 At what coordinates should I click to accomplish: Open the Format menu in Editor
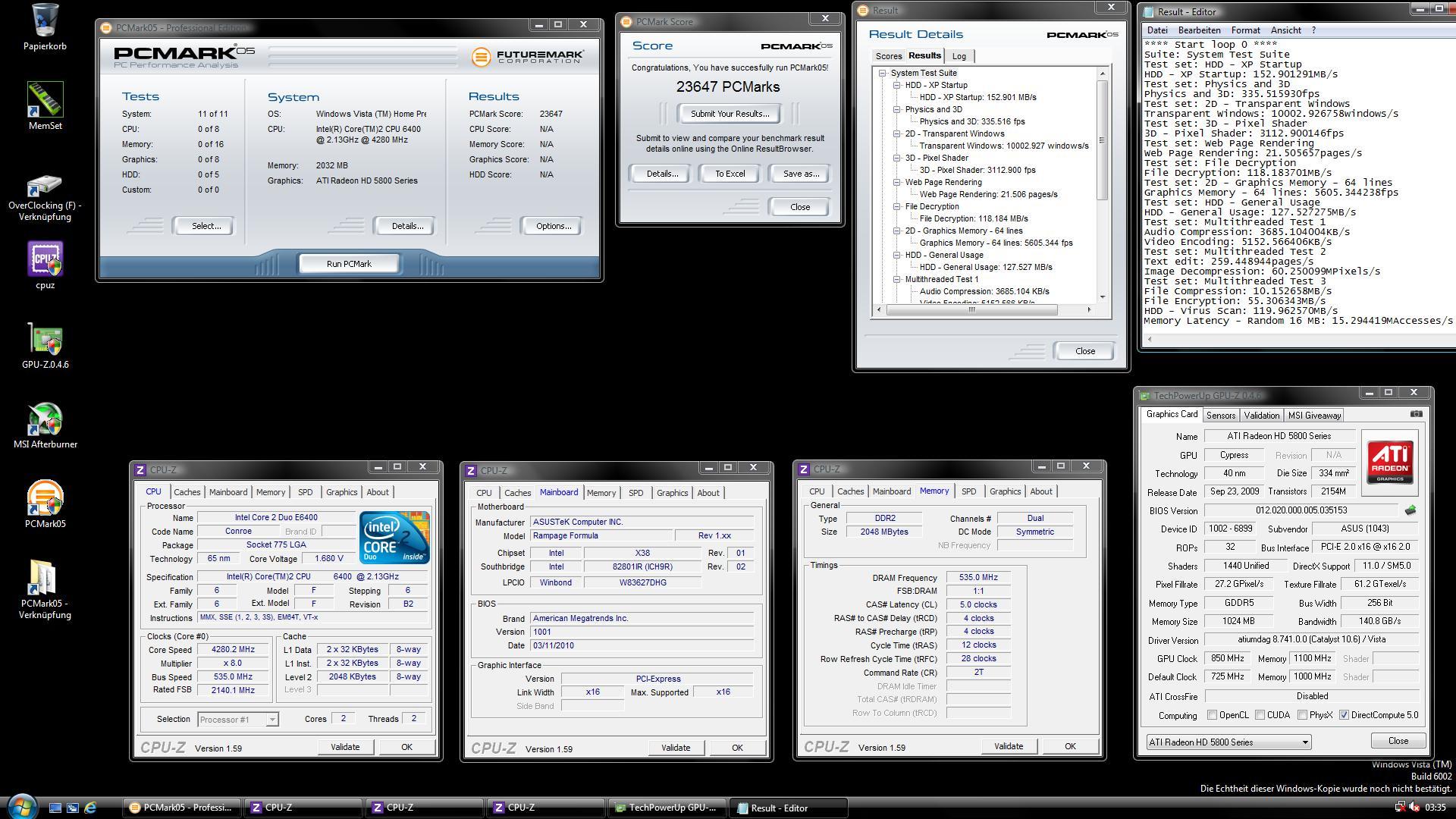pos(1245,30)
